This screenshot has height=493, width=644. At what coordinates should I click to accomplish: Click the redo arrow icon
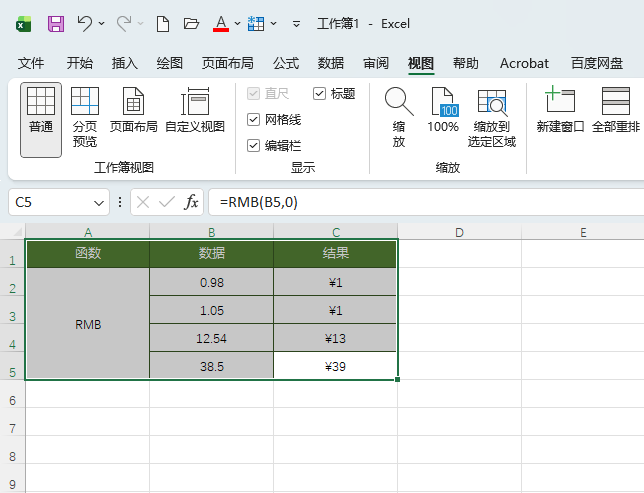pos(124,24)
